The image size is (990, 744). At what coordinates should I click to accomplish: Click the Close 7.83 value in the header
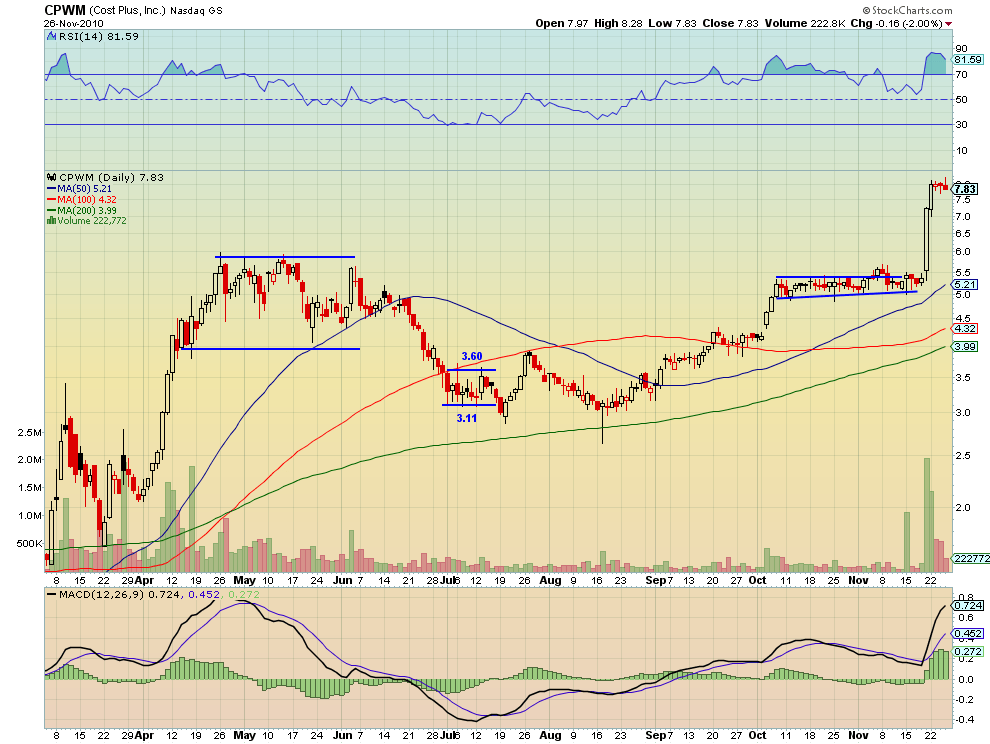pyautogui.click(x=731, y=23)
